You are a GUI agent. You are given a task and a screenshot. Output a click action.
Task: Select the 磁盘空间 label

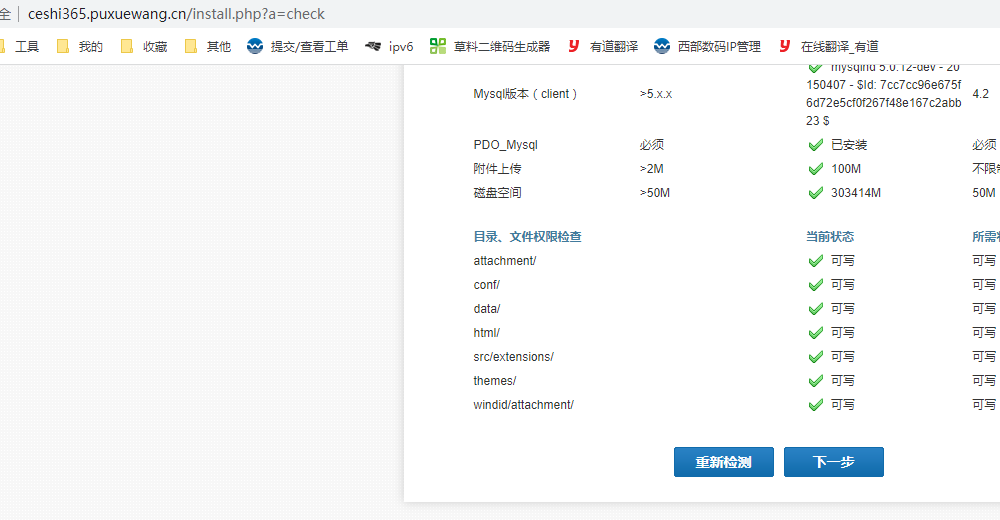[x=497, y=193]
